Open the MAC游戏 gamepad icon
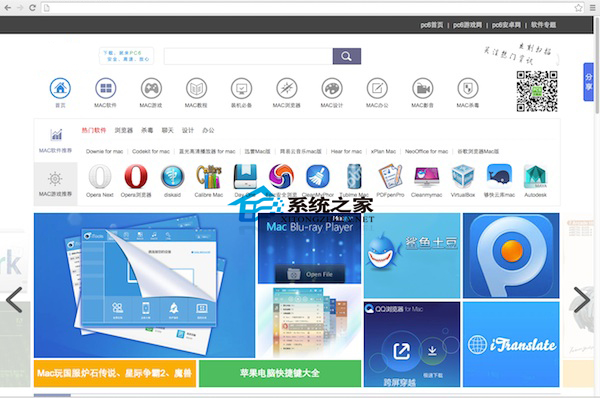Screen dimensions: 600x398 [151, 88]
